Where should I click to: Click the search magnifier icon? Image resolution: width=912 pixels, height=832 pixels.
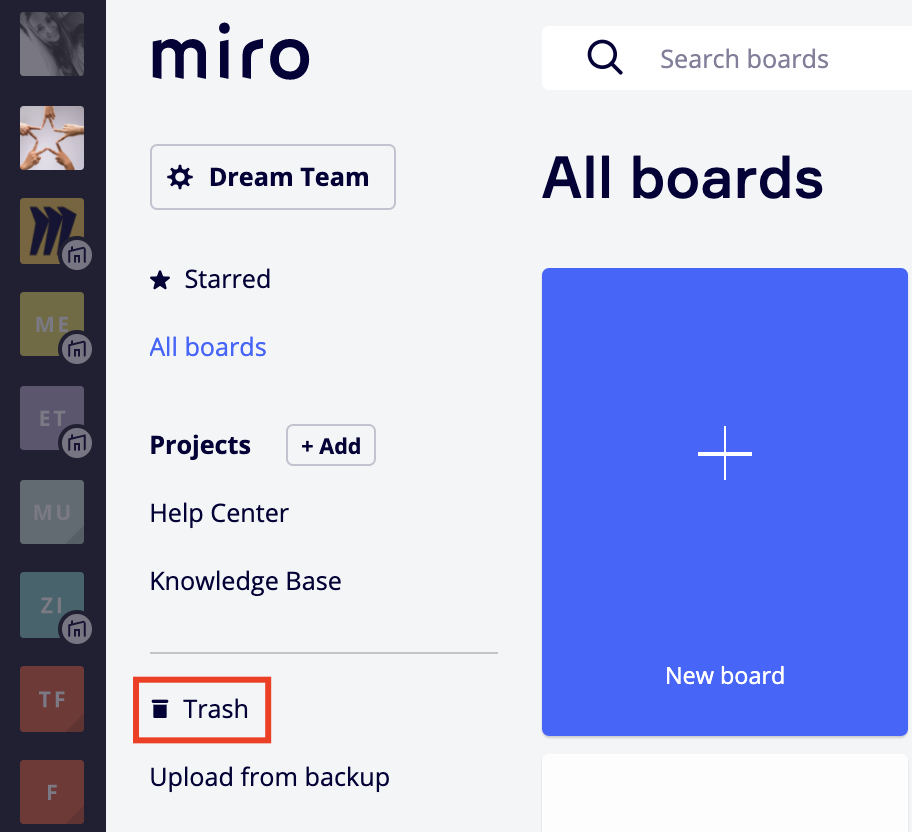click(605, 58)
